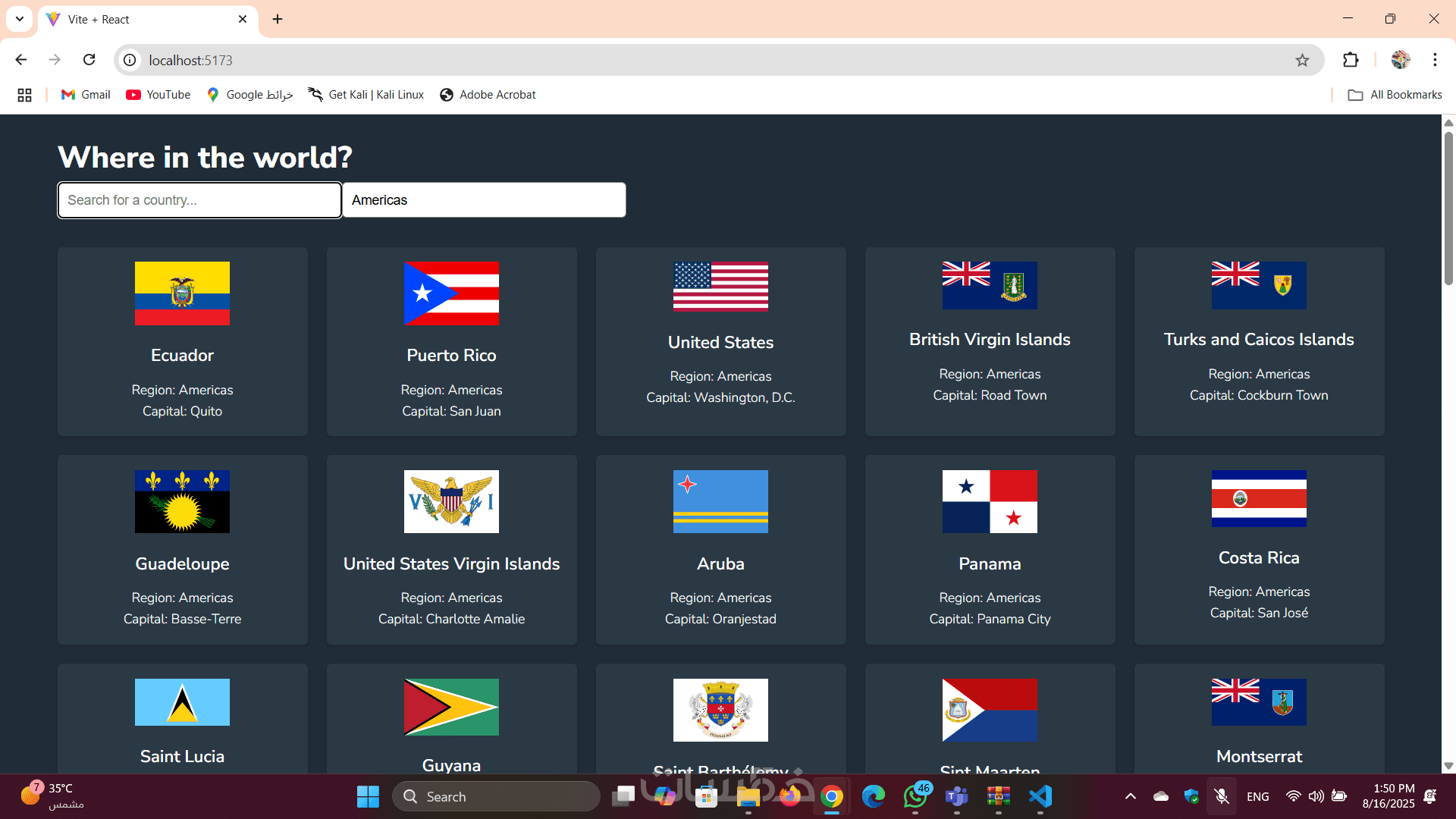Open the YouTube bookmark
Screen dimensions: 1456x819
(x=158, y=95)
